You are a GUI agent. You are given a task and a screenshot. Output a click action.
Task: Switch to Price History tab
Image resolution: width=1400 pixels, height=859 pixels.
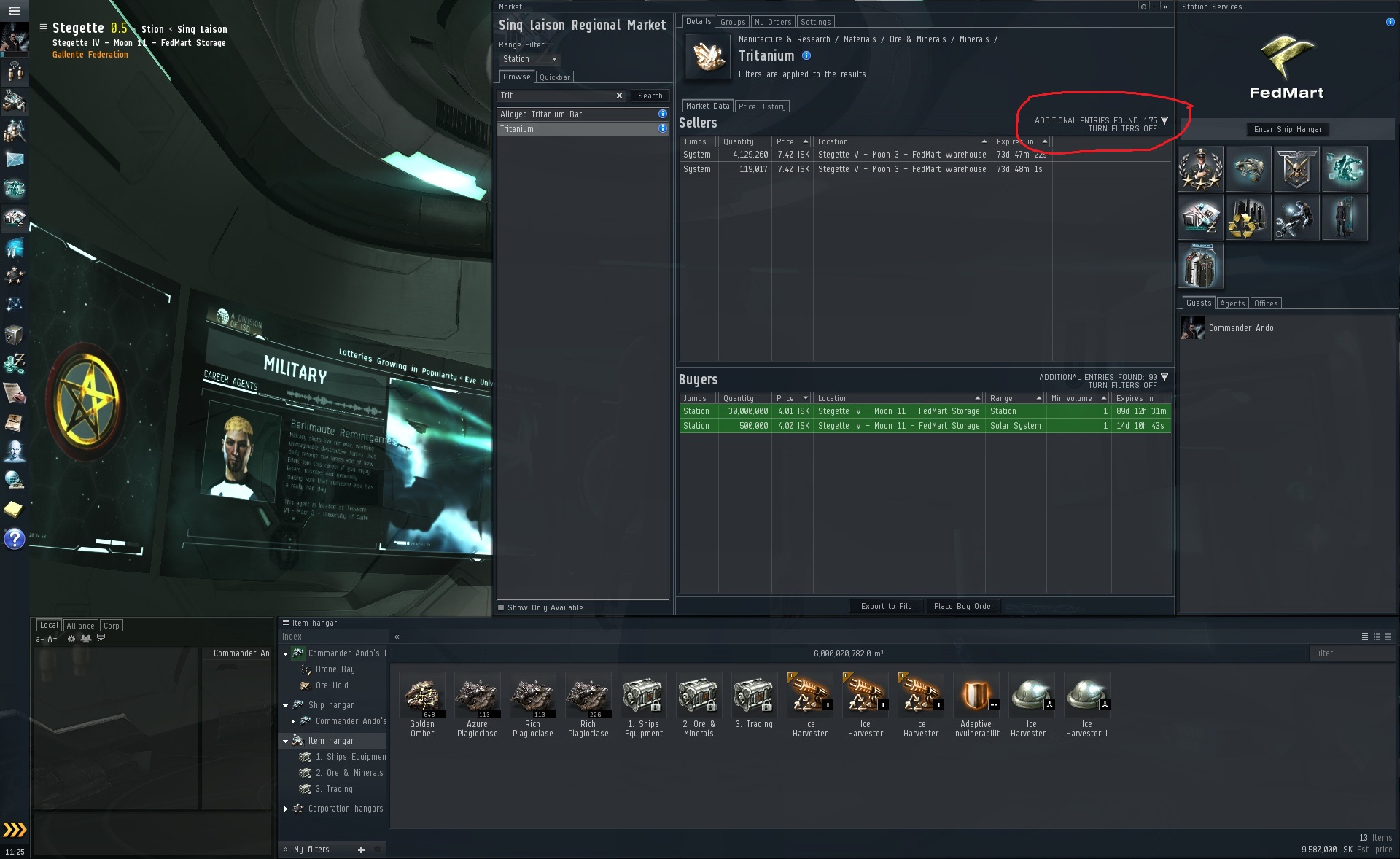[762, 106]
